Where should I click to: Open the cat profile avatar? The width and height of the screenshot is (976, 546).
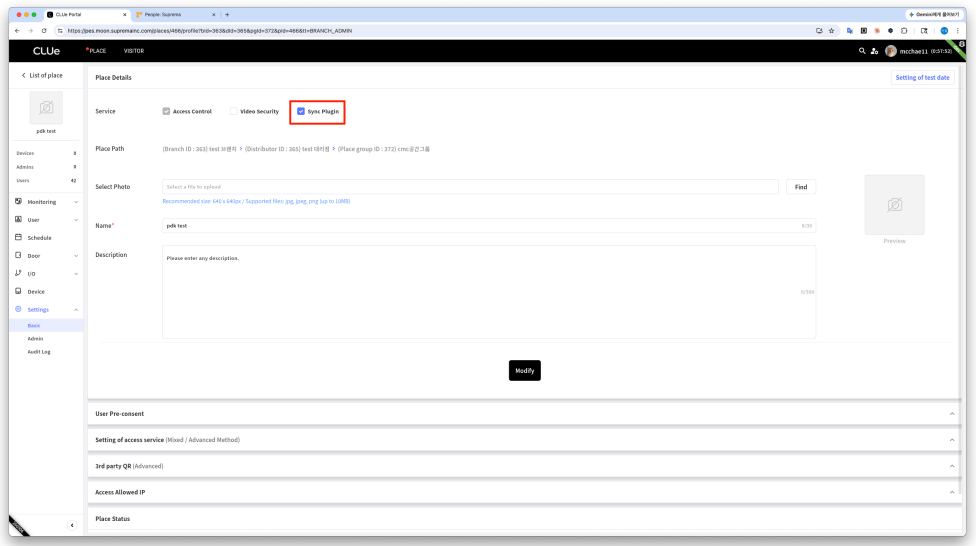[x=891, y=51]
